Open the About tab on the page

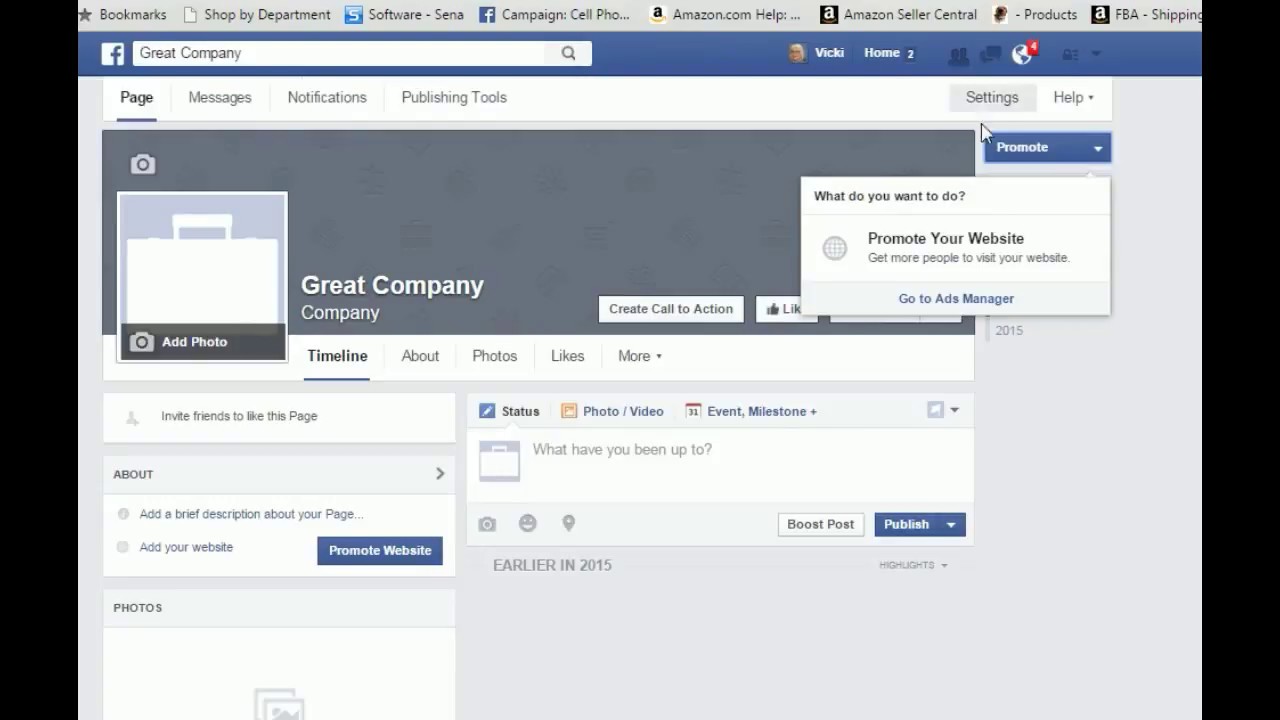(420, 356)
